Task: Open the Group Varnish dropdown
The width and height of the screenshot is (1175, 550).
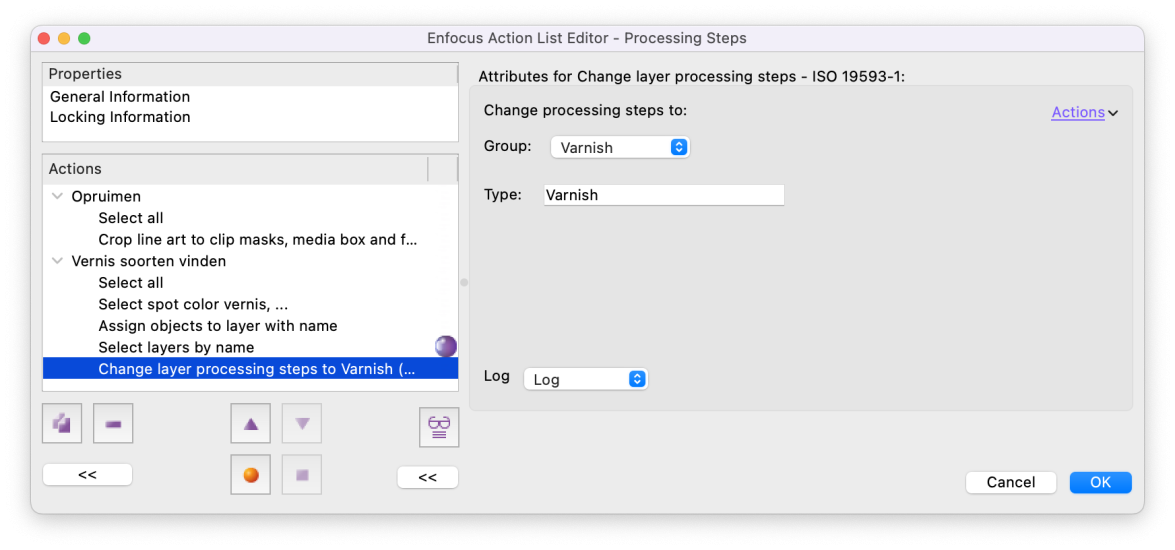Action: point(620,148)
